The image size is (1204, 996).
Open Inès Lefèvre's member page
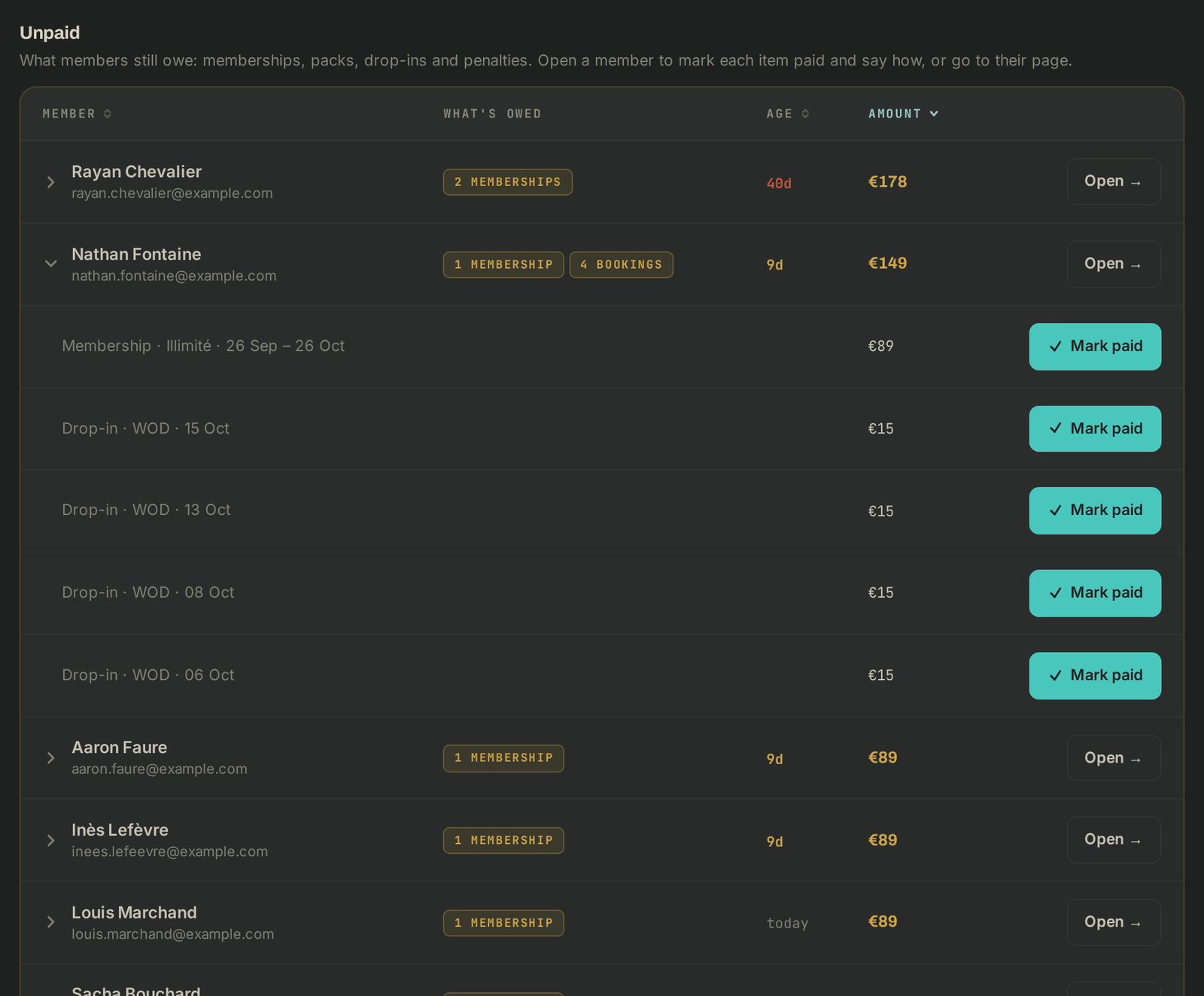click(1114, 840)
